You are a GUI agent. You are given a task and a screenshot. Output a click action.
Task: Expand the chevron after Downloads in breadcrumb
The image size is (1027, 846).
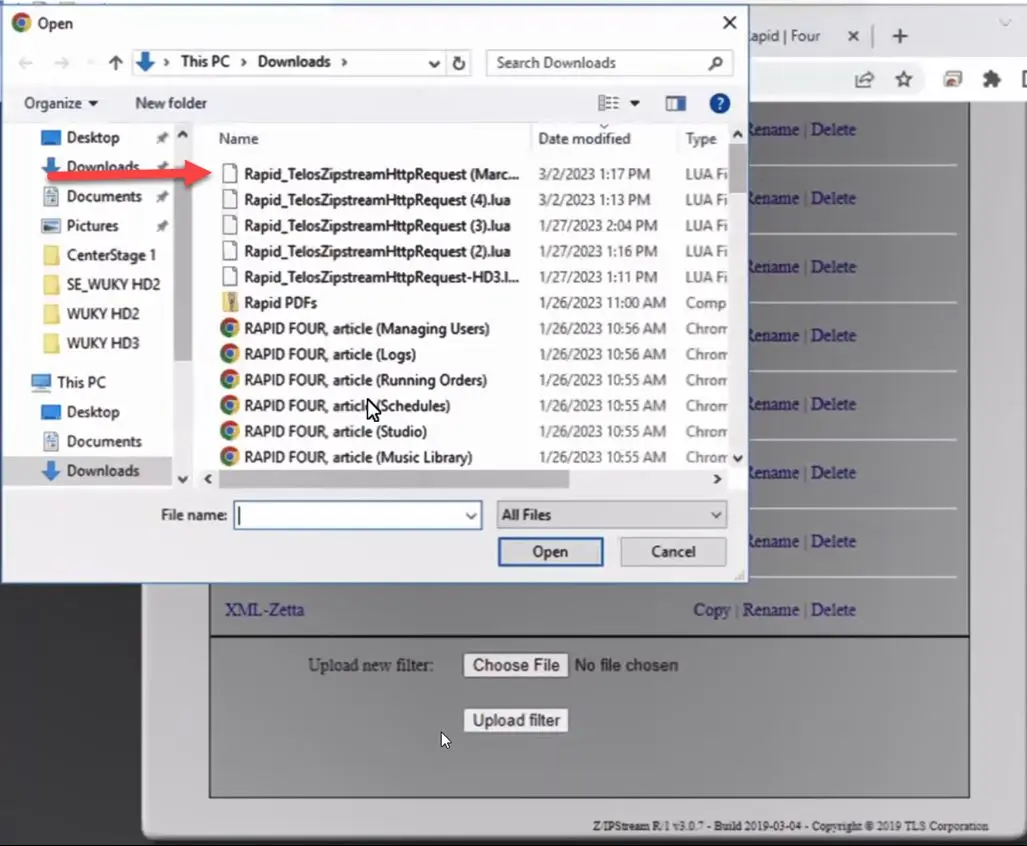pos(344,62)
